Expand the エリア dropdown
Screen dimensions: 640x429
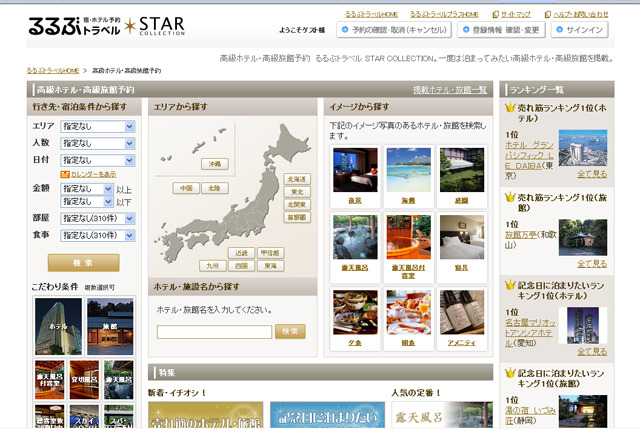pos(98,127)
